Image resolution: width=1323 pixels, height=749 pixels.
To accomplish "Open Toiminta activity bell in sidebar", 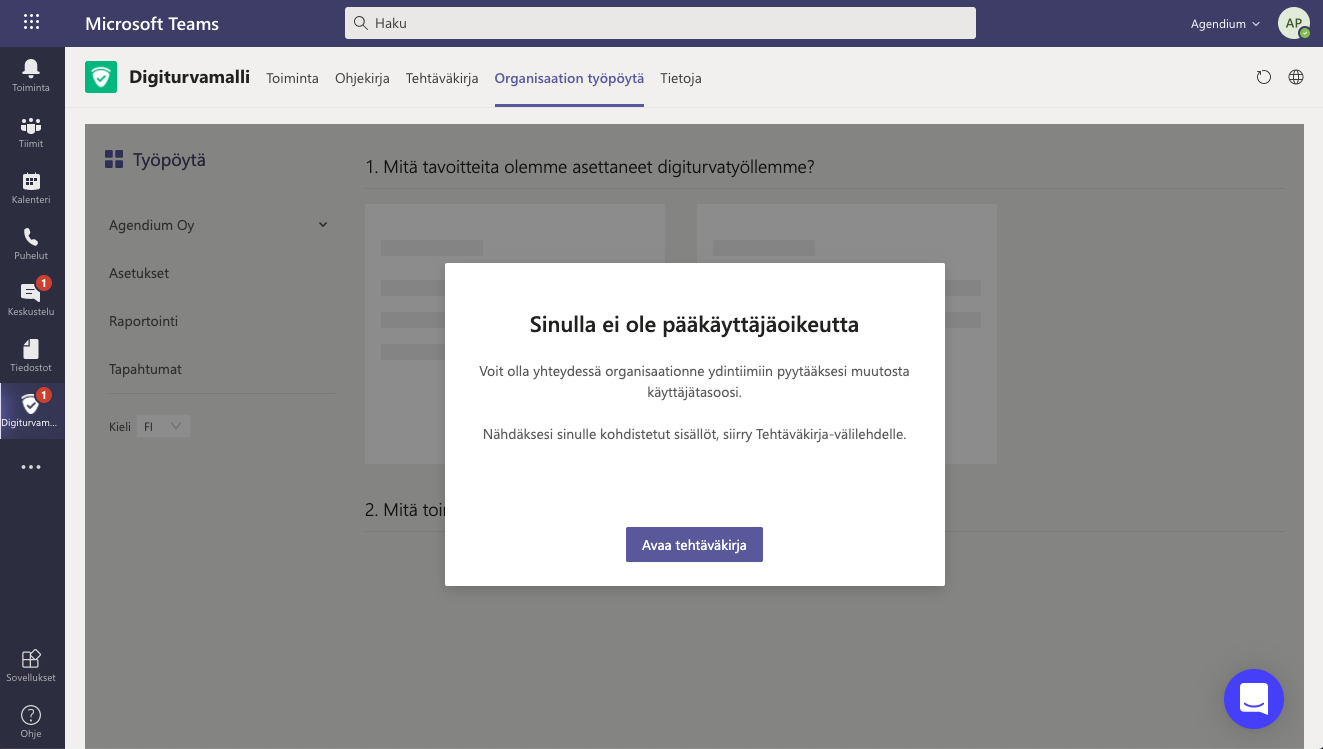I will tap(32, 75).
